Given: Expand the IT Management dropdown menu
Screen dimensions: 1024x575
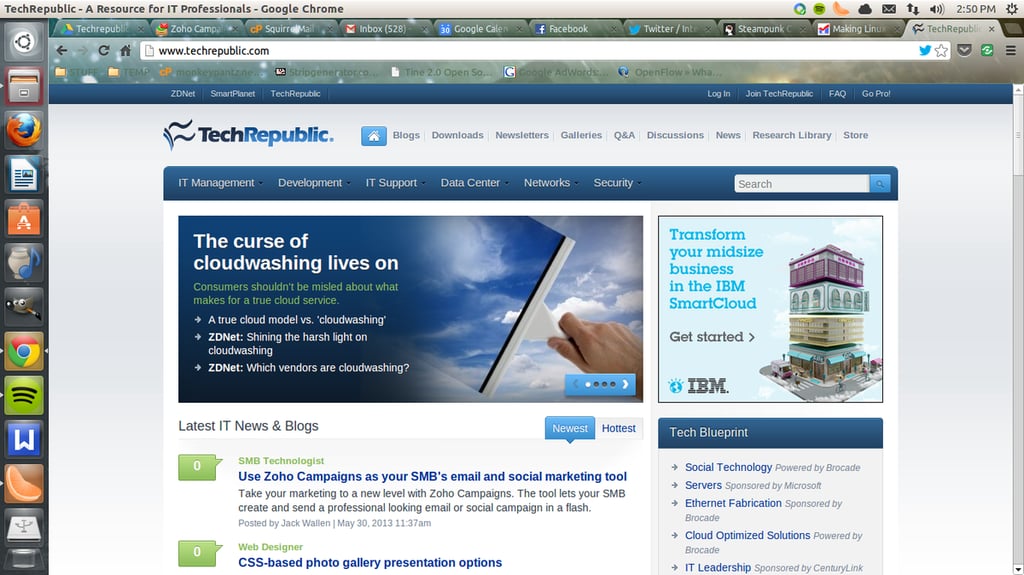Looking at the screenshot, I should pos(220,183).
